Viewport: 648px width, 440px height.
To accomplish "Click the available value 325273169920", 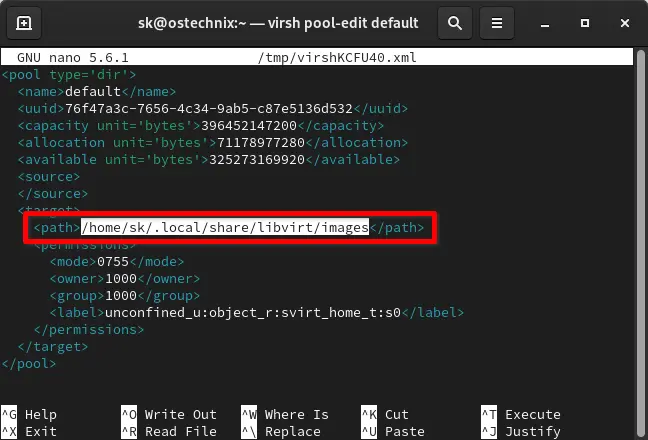I will coord(257,159).
